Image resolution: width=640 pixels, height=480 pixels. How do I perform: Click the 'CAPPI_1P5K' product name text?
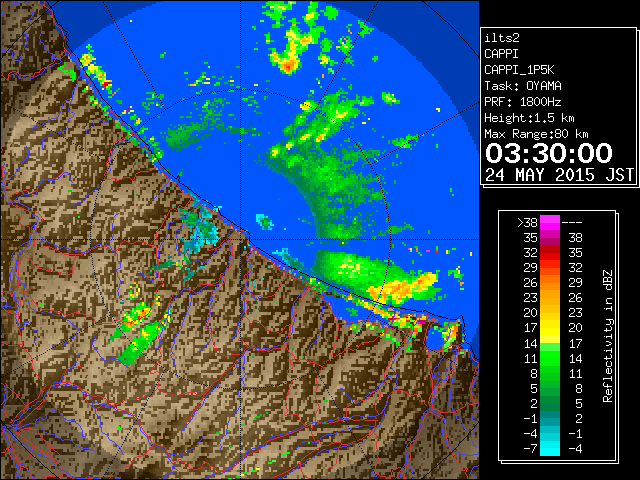(519, 70)
